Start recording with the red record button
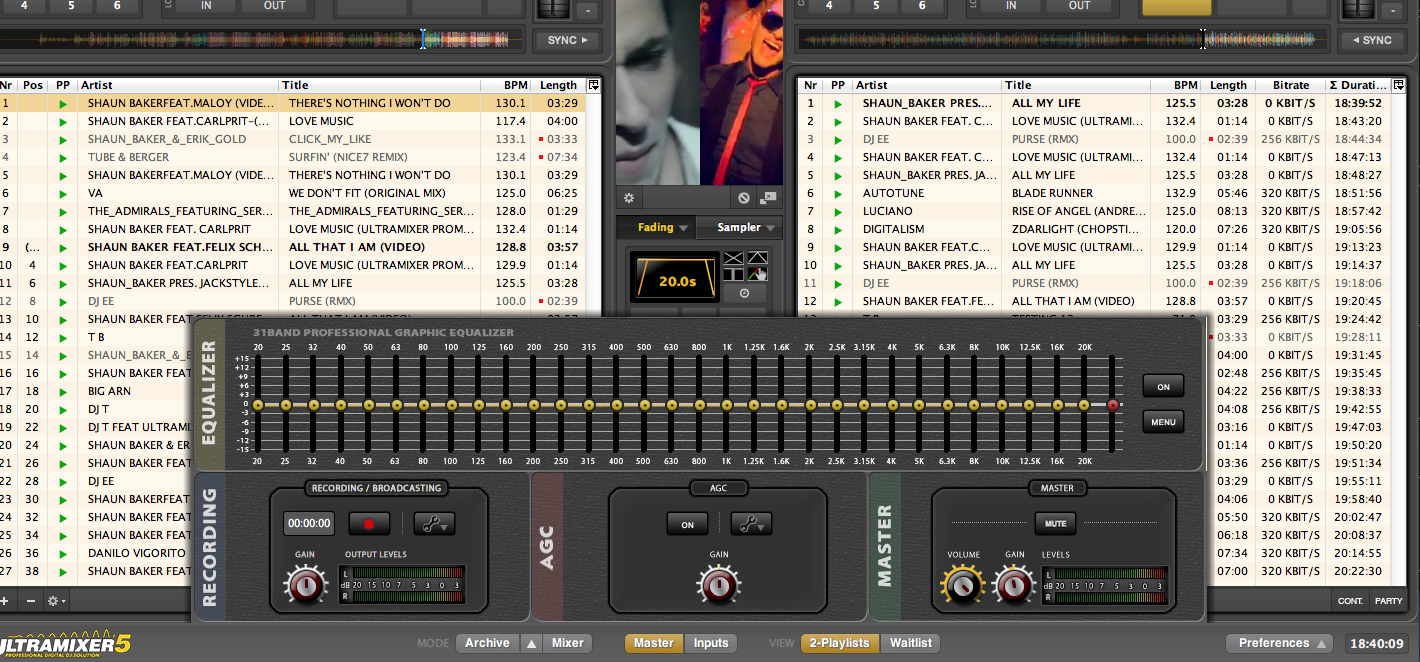 click(x=369, y=523)
